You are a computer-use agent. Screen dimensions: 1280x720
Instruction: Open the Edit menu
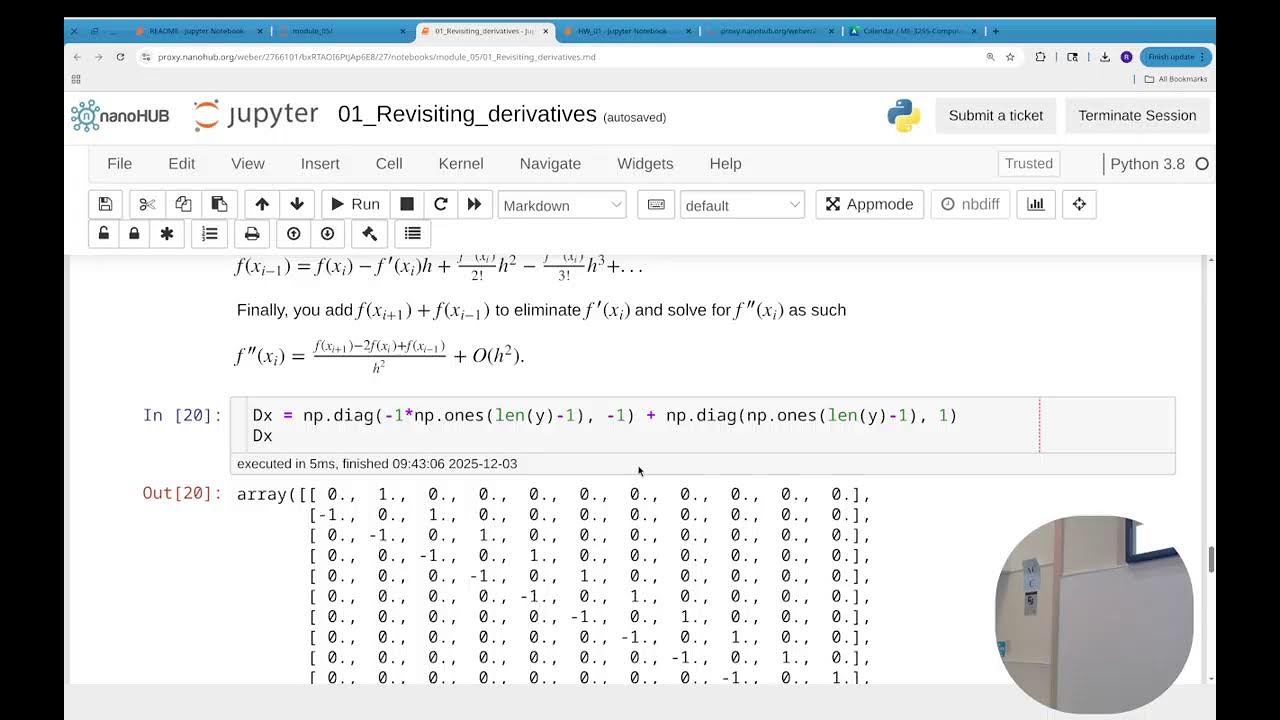tap(182, 163)
